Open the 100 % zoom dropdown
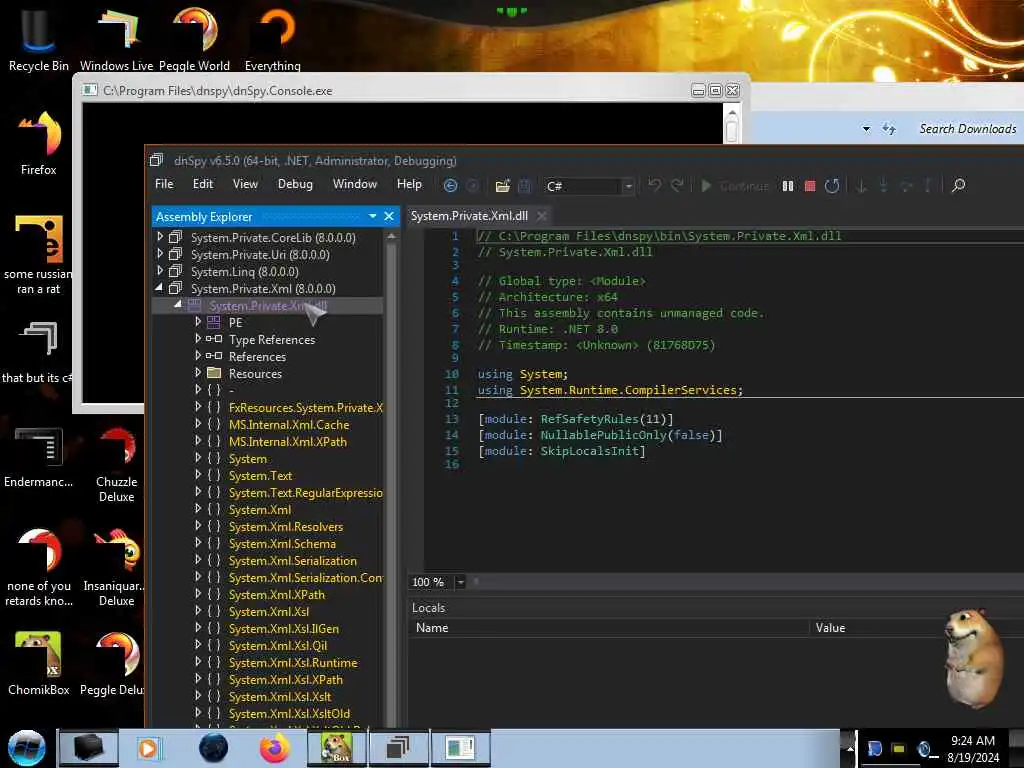 (460, 582)
